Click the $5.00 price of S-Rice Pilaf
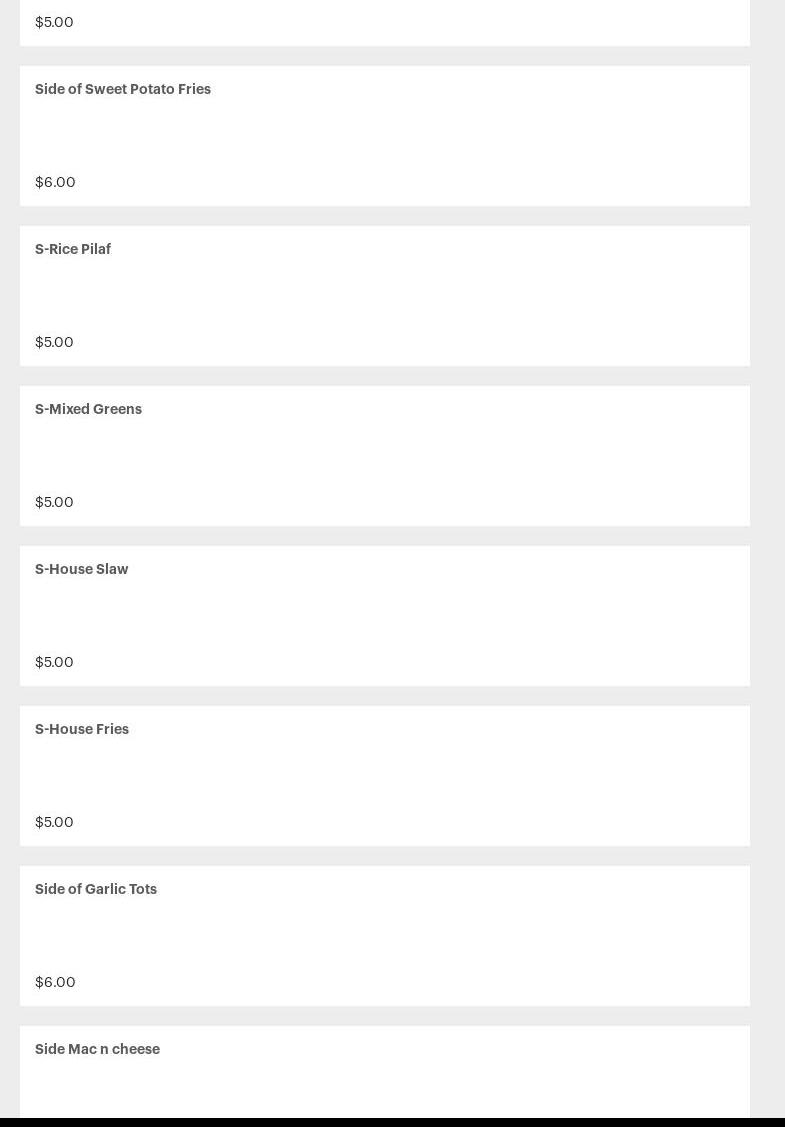 point(54,342)
